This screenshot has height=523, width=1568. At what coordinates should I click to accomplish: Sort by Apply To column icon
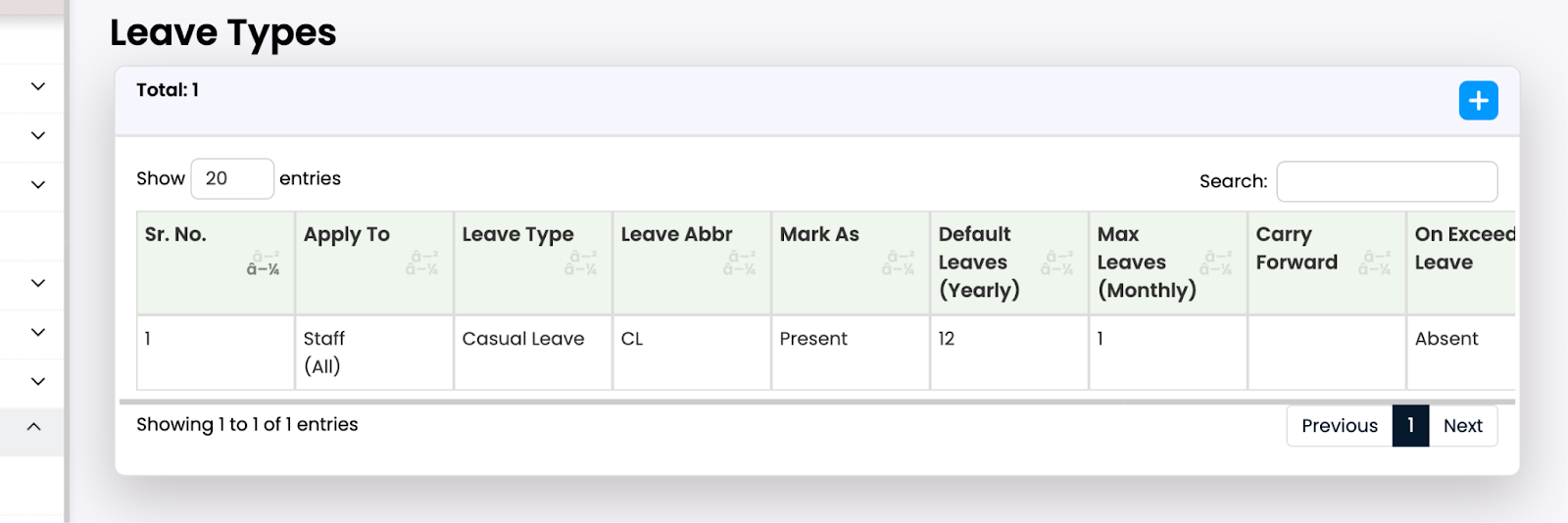pyautogui.click(x=422, y=263)
